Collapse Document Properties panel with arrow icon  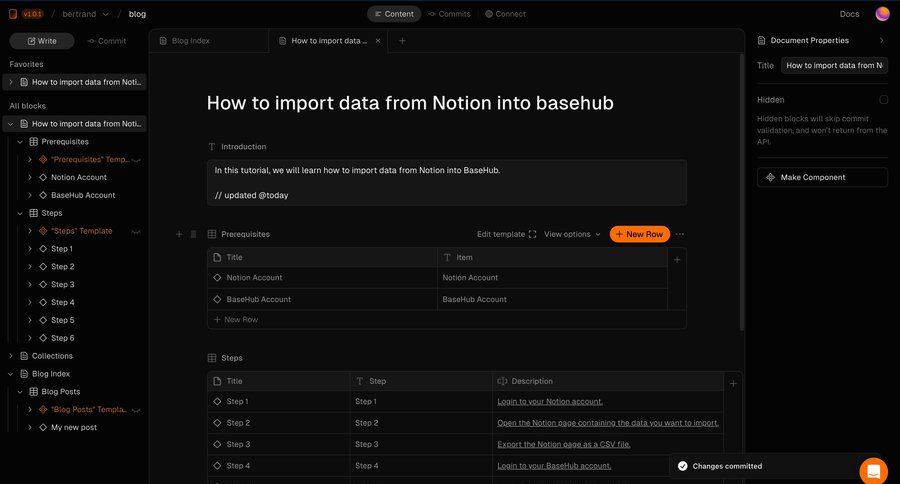(x=881, y=41)
